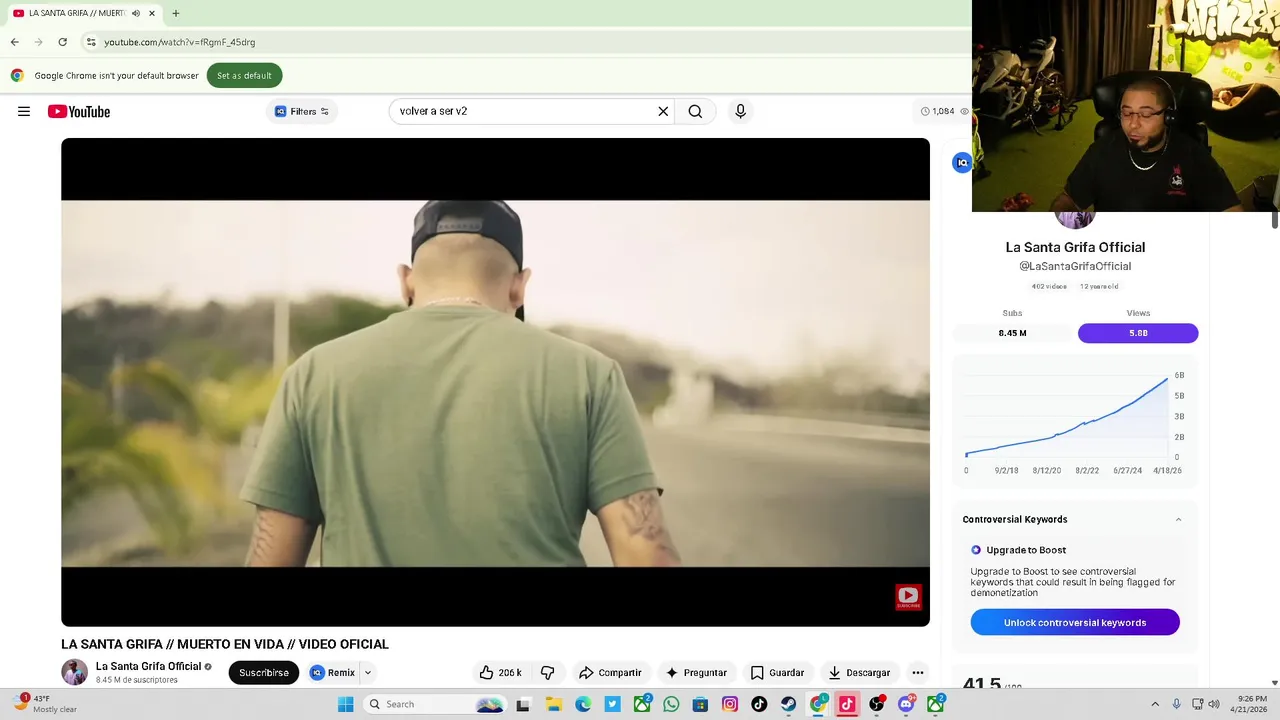1280x720 pixels.
Task: Reload the page
Action: tap(62, 42)
